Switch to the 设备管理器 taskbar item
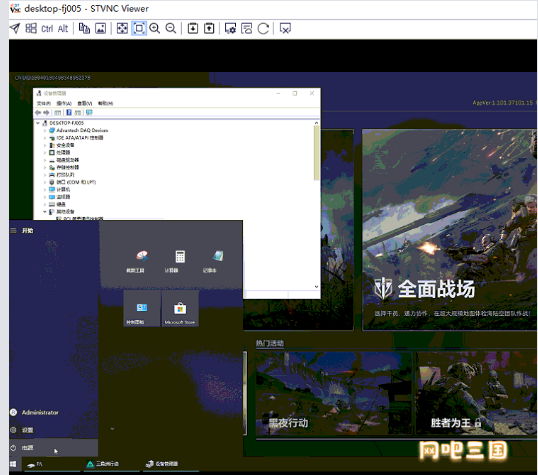This screenshot has width=538, height=475. (x=171, y=464)
